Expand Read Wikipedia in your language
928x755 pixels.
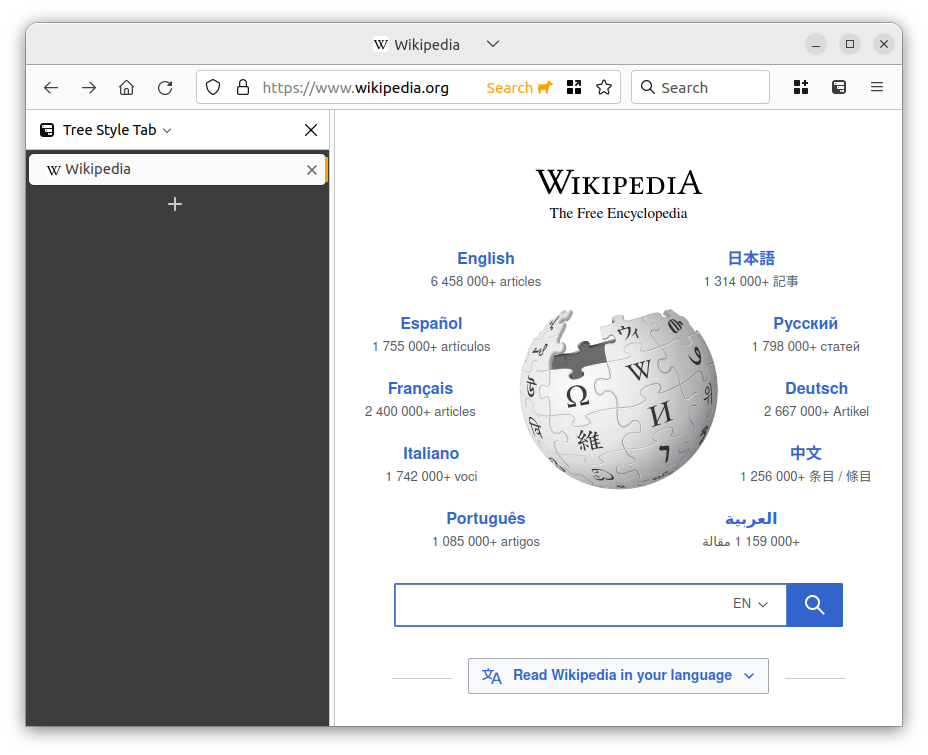click(x=618, y=676)
